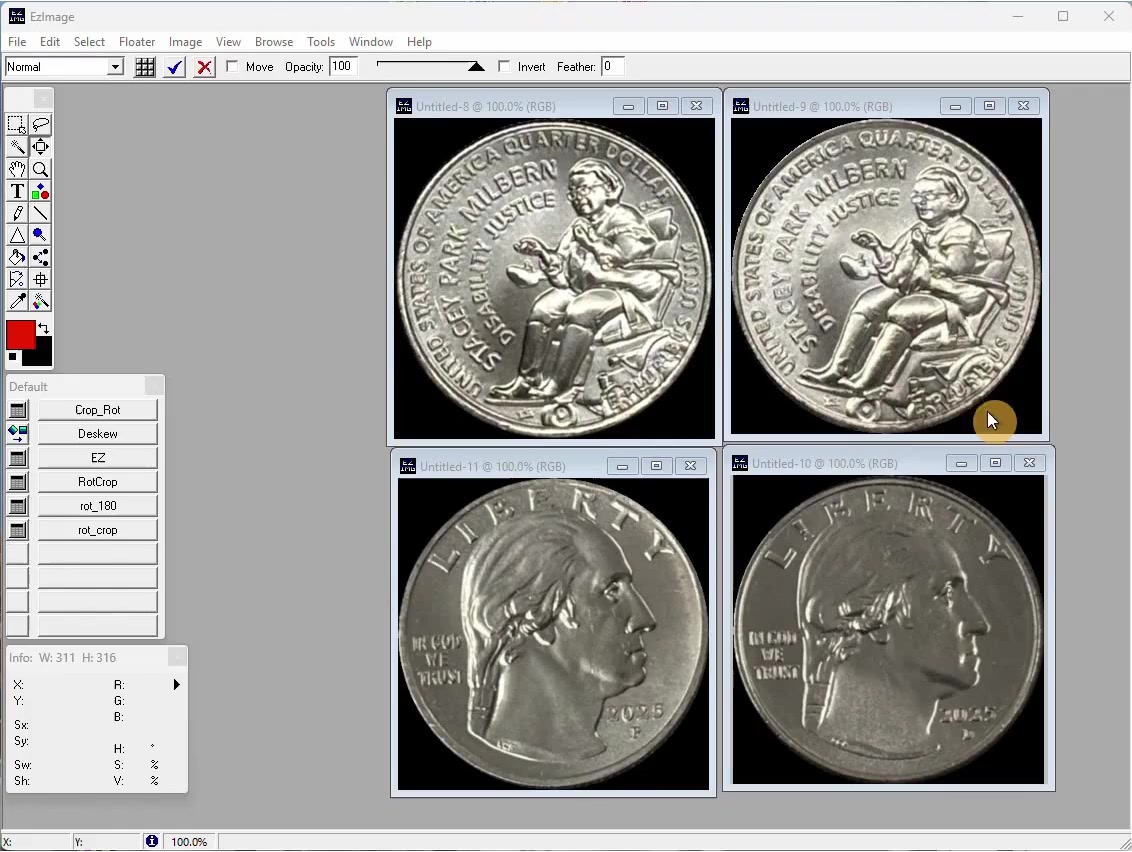
Task: Pick the red foreground color swatch
Action: (x=20, y=335)
